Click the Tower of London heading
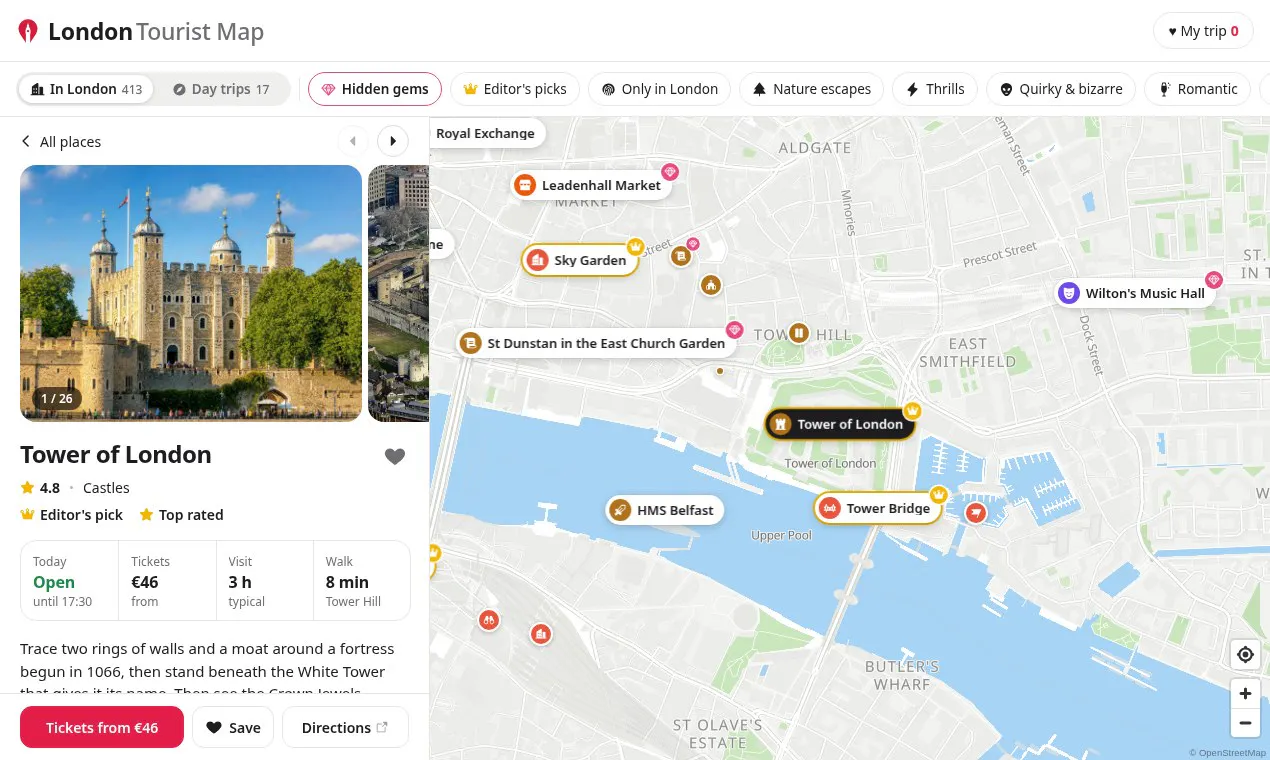The height and width of the screenshot is (760, 1270). pos(116,455)
